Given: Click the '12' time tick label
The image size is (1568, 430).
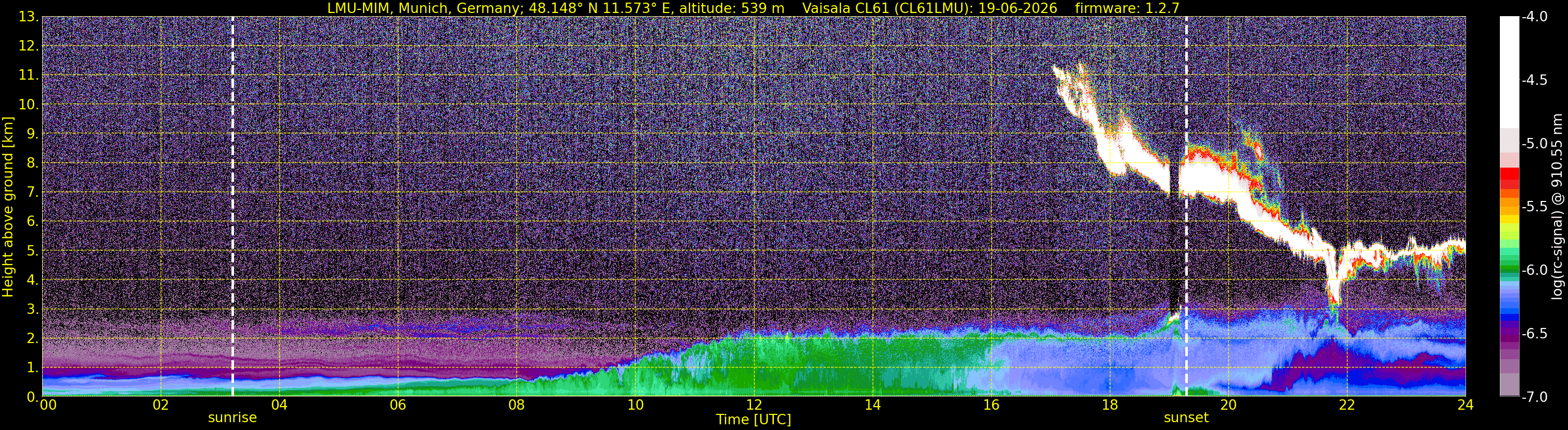Looking at the screenshot, I should [754, 404].
